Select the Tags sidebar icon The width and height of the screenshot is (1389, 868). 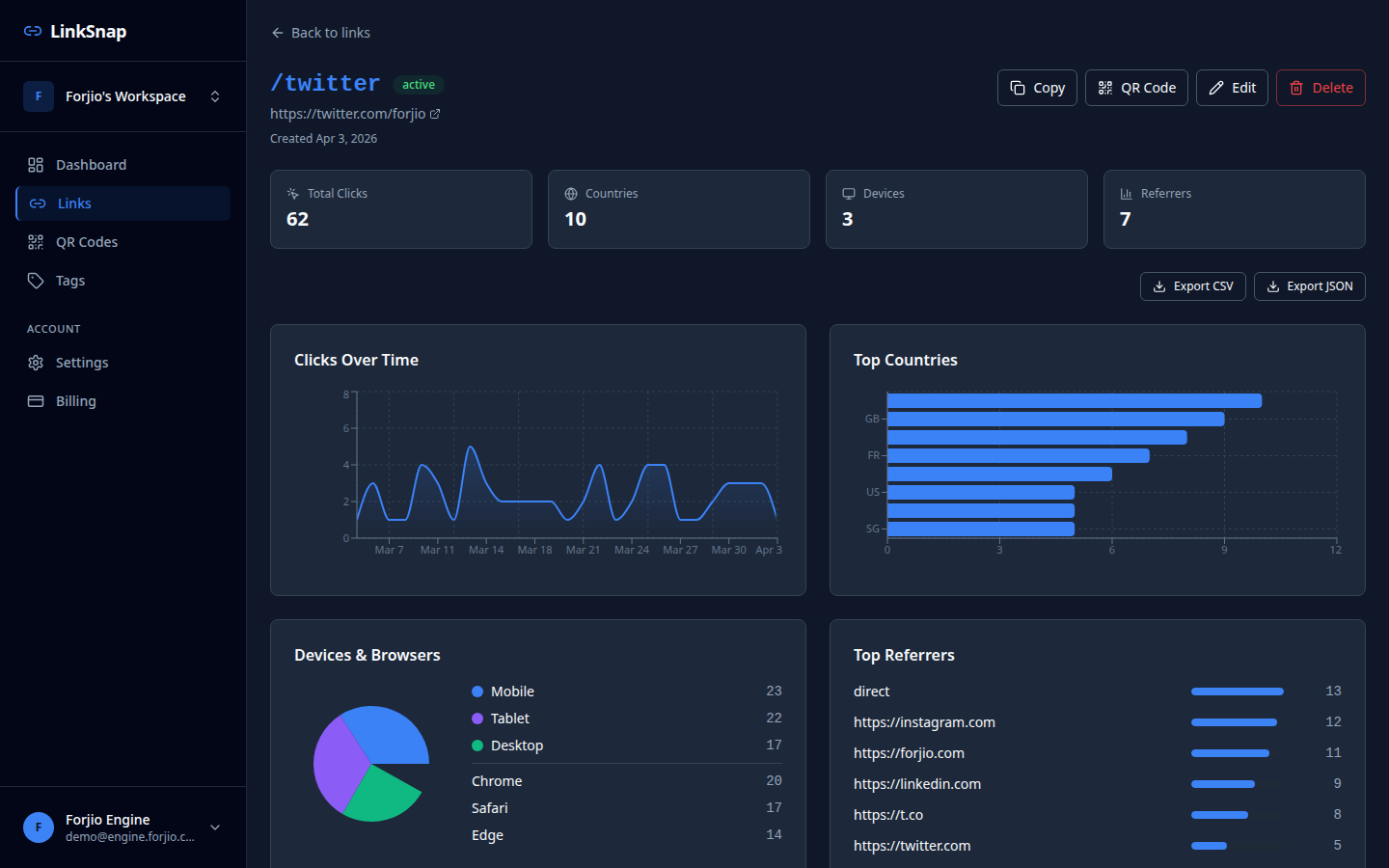pos(36,280)
